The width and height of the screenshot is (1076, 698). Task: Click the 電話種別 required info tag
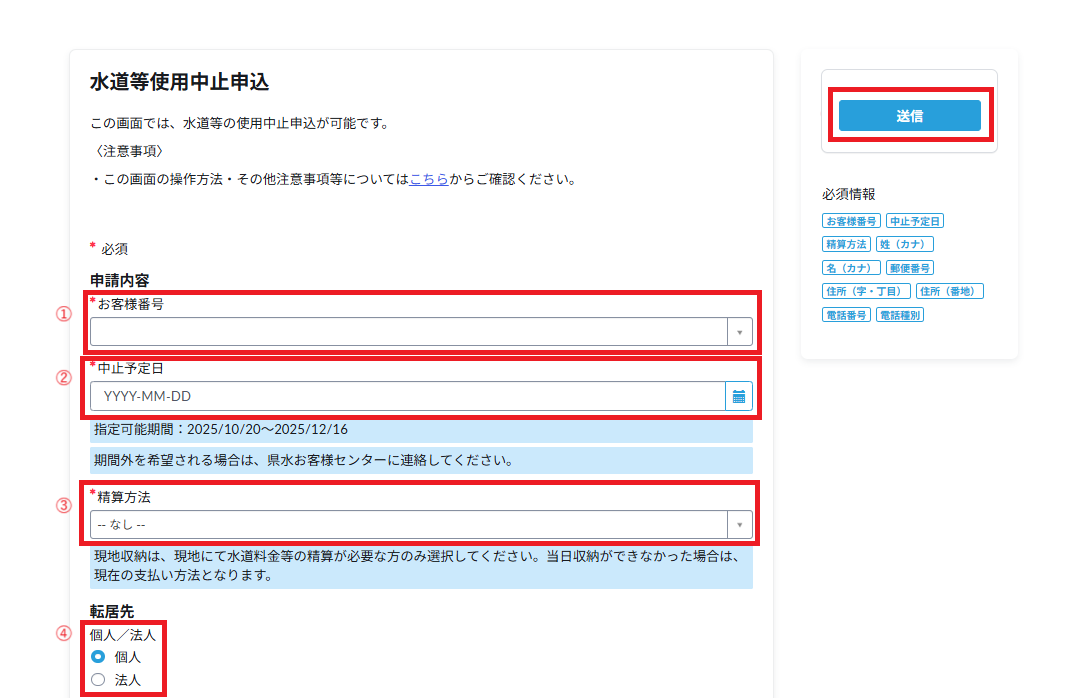(900, 314)
